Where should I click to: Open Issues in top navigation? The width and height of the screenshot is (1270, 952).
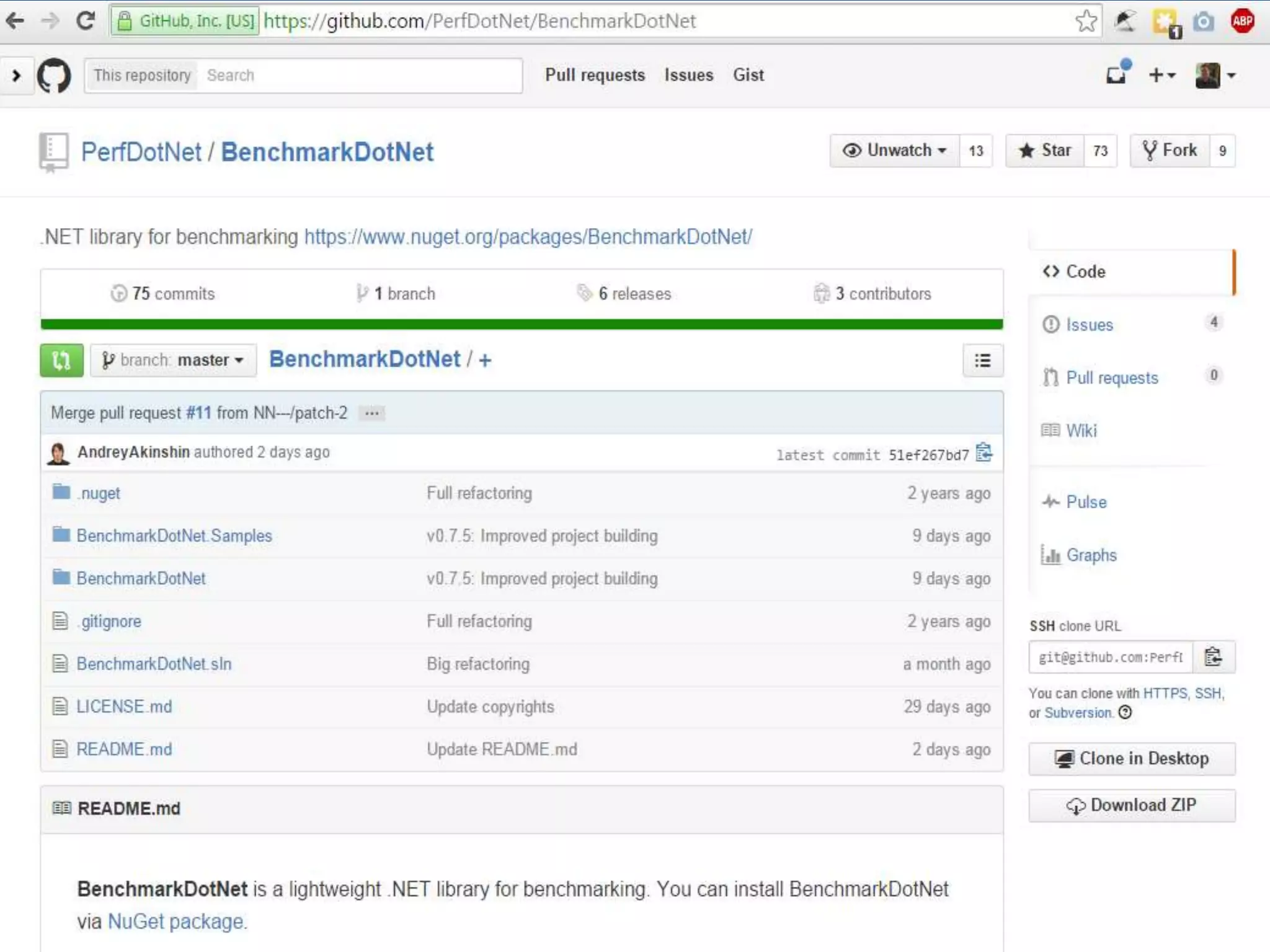688,75
